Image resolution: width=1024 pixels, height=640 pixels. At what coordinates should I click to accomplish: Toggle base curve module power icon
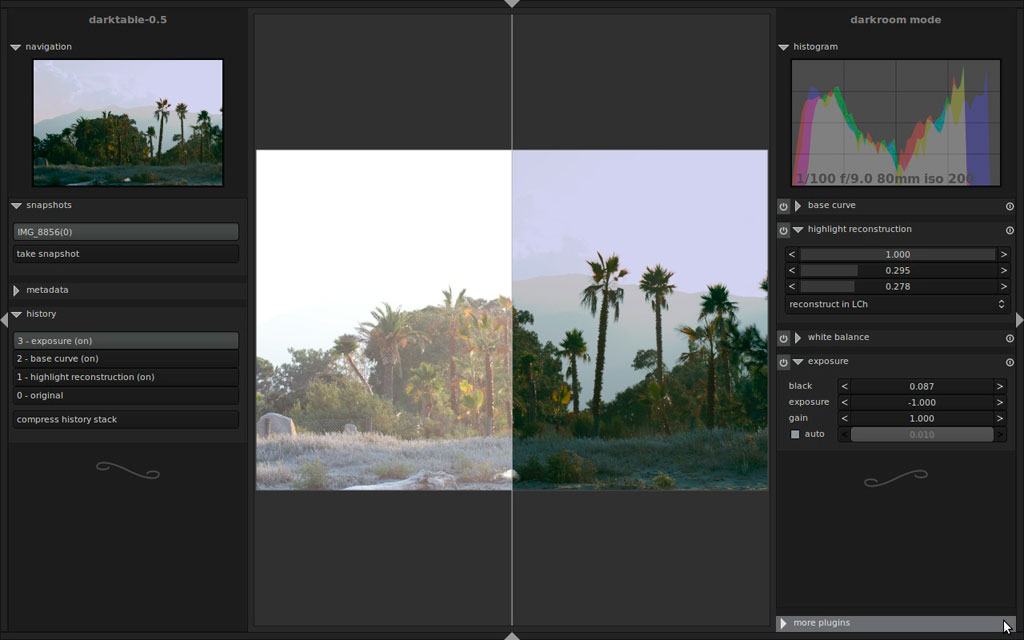[783, 206]
